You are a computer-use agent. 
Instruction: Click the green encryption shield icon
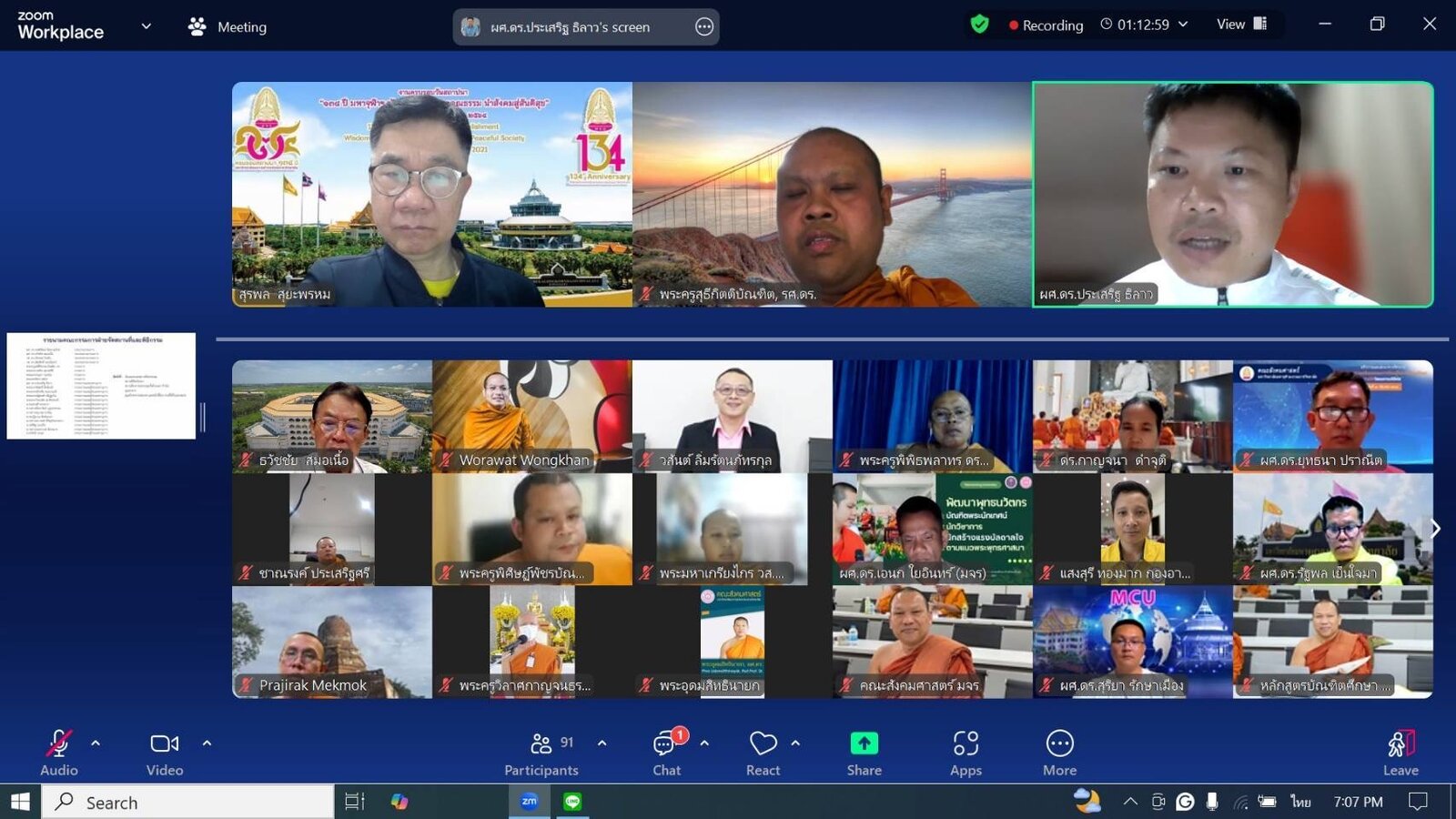[x=979, y=25]
